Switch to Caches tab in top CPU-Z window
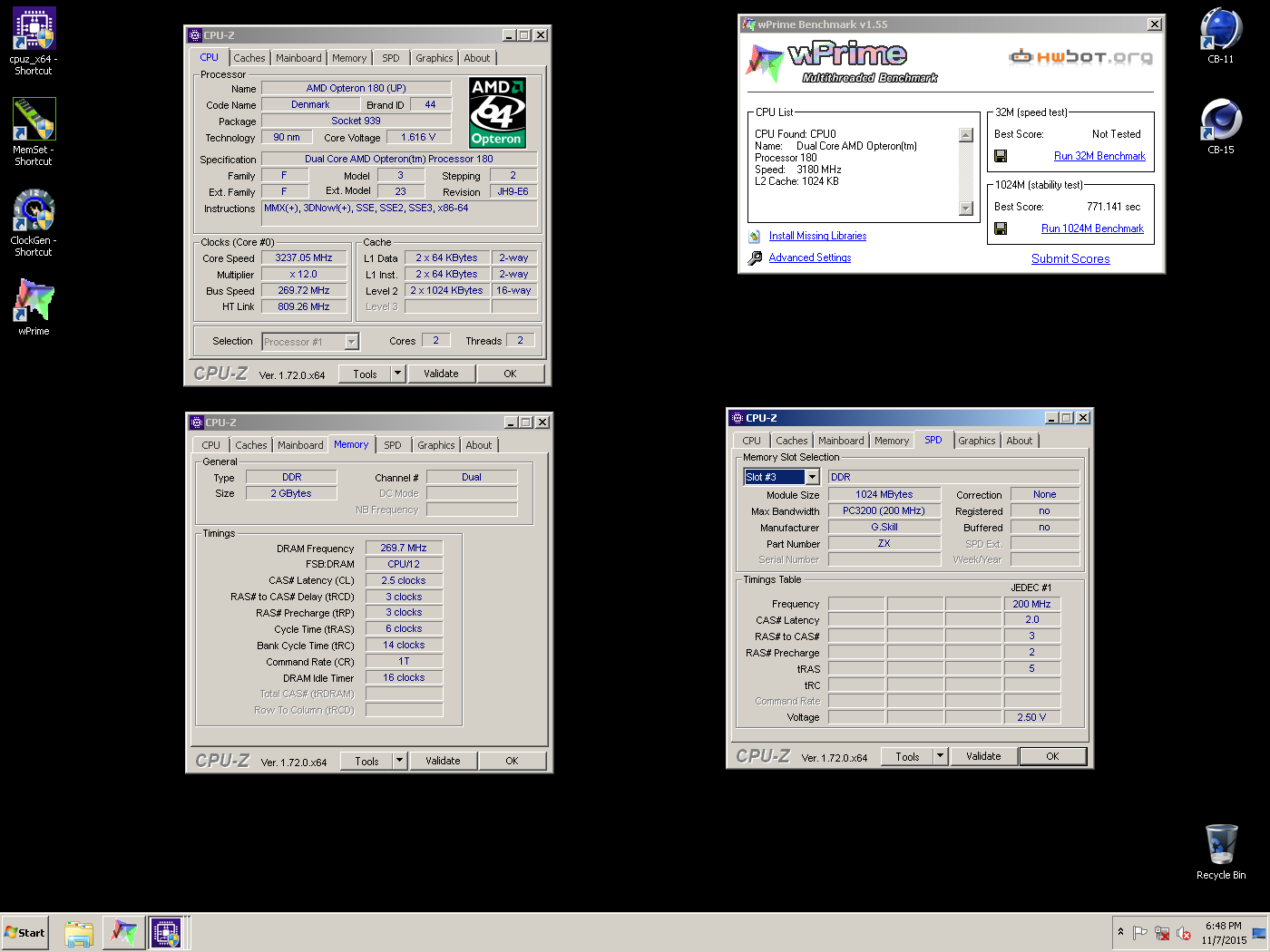 249,58
